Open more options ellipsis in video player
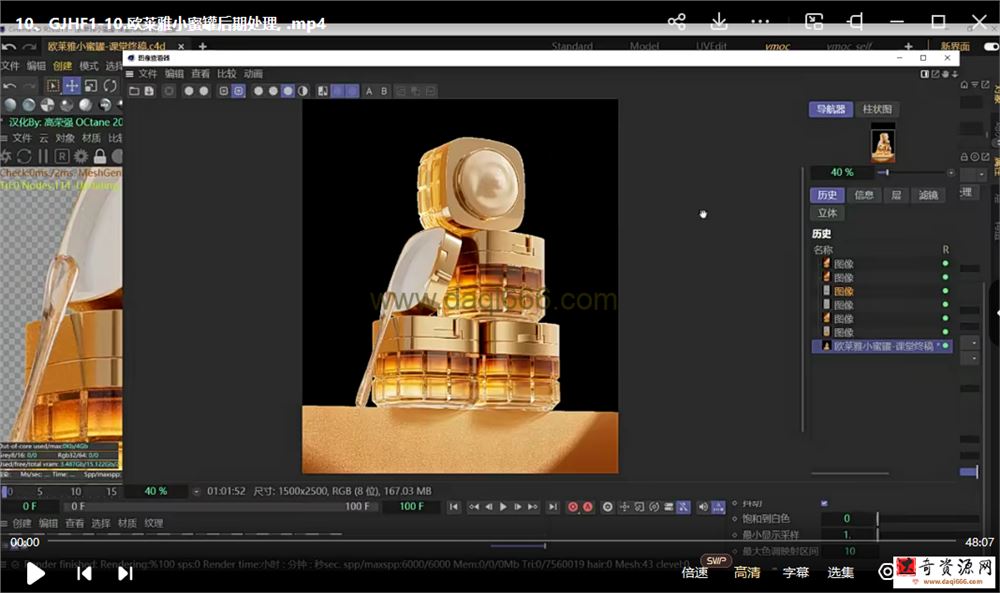This screenshot has width=1000, height=593. tap(760, 22)
